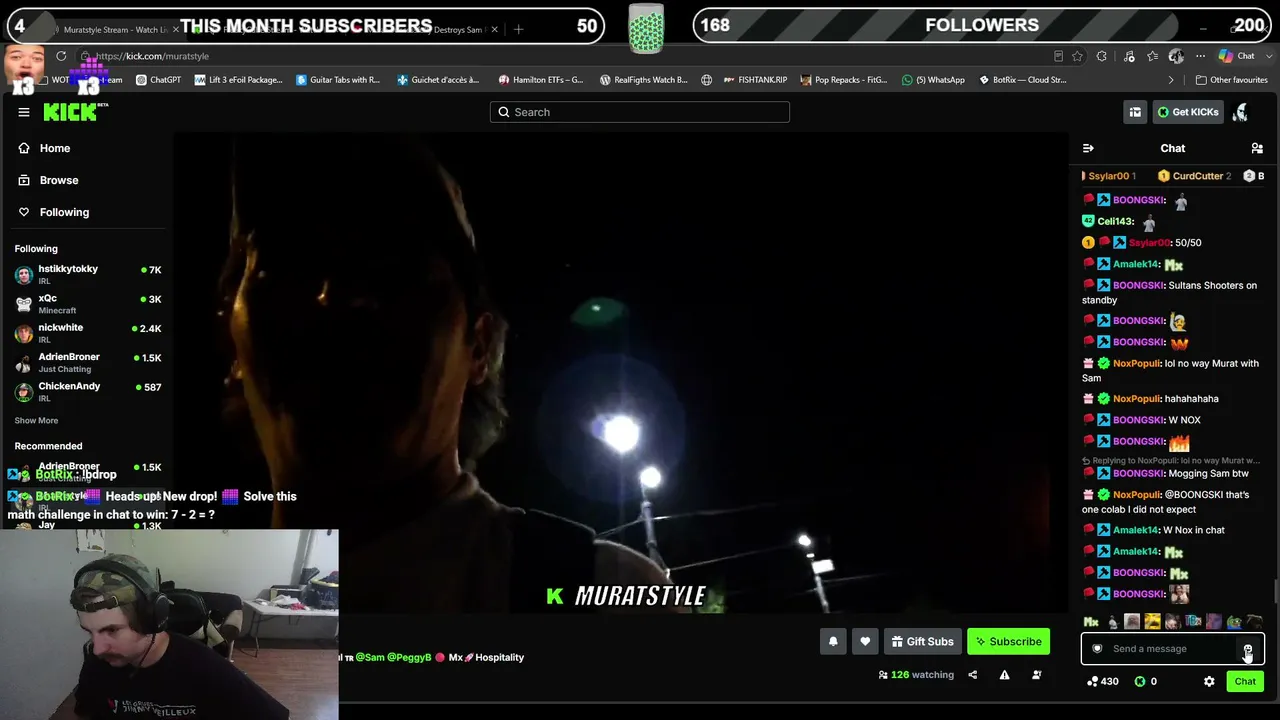Share the stream via share icon

pyautogui.click(x=972, y=675)
